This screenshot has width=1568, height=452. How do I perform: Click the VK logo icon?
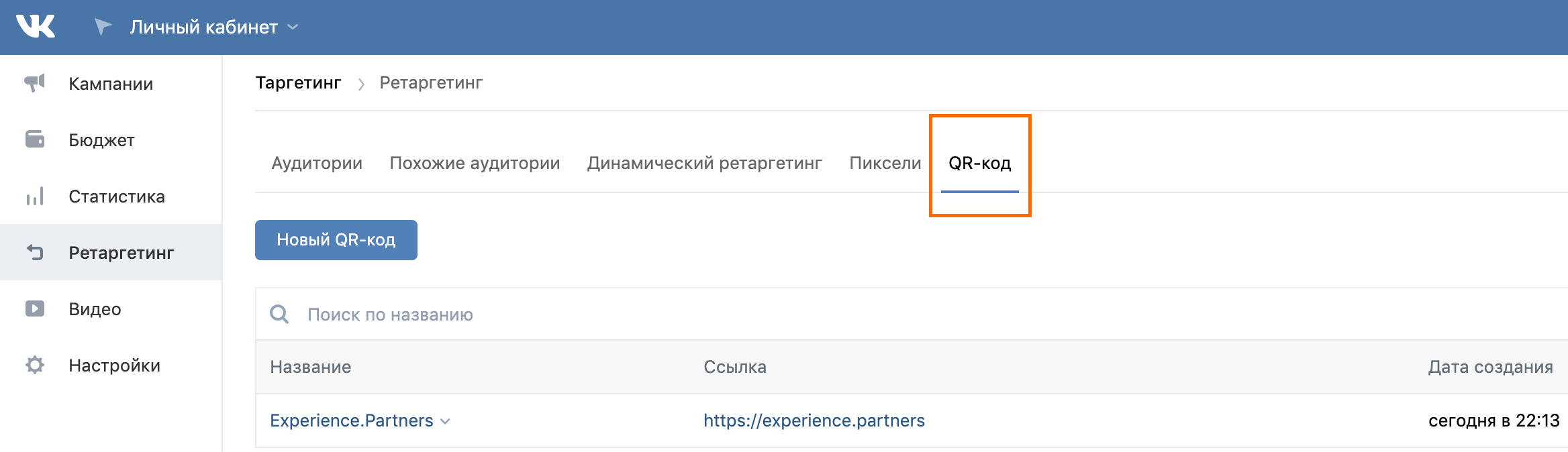point(36,27)
